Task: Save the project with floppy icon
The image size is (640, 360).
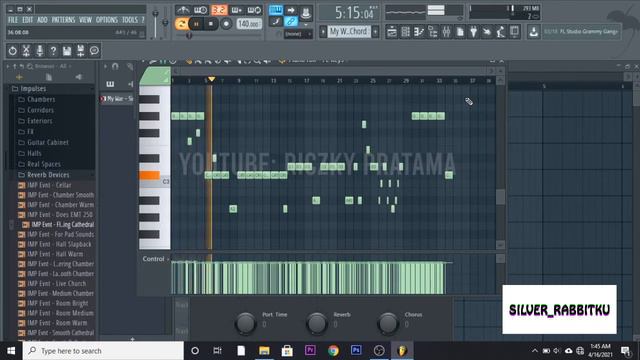Action: 67,51
